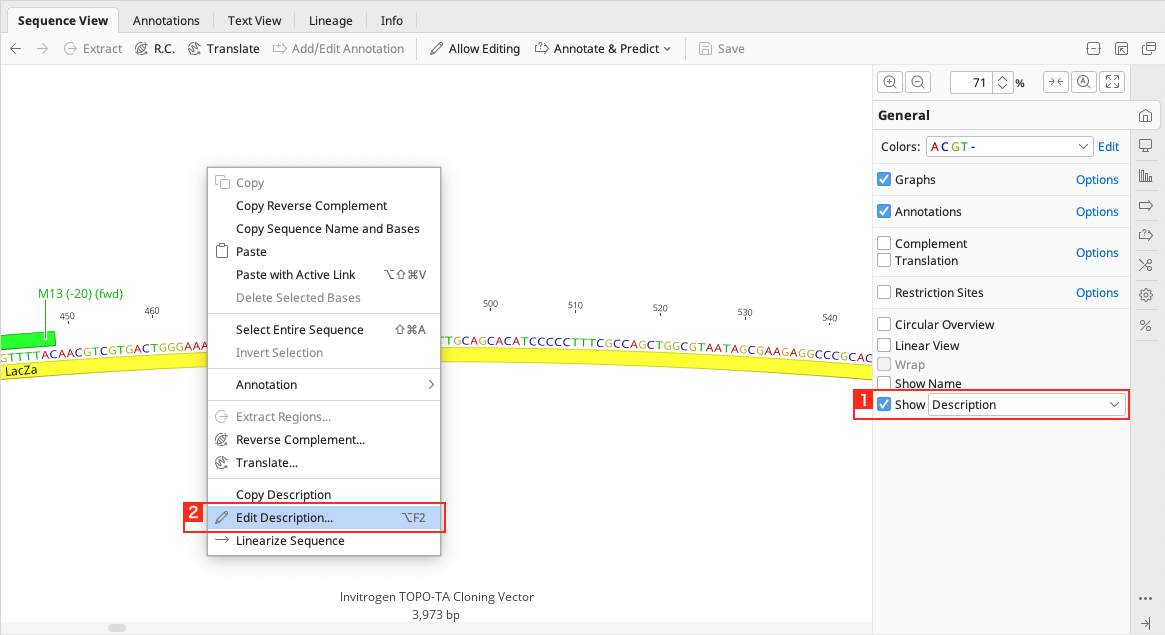Enable the Circular Overview checkbox
Image resolution: width=1165 pixels, height=635 pixels.
click(884, 325)
